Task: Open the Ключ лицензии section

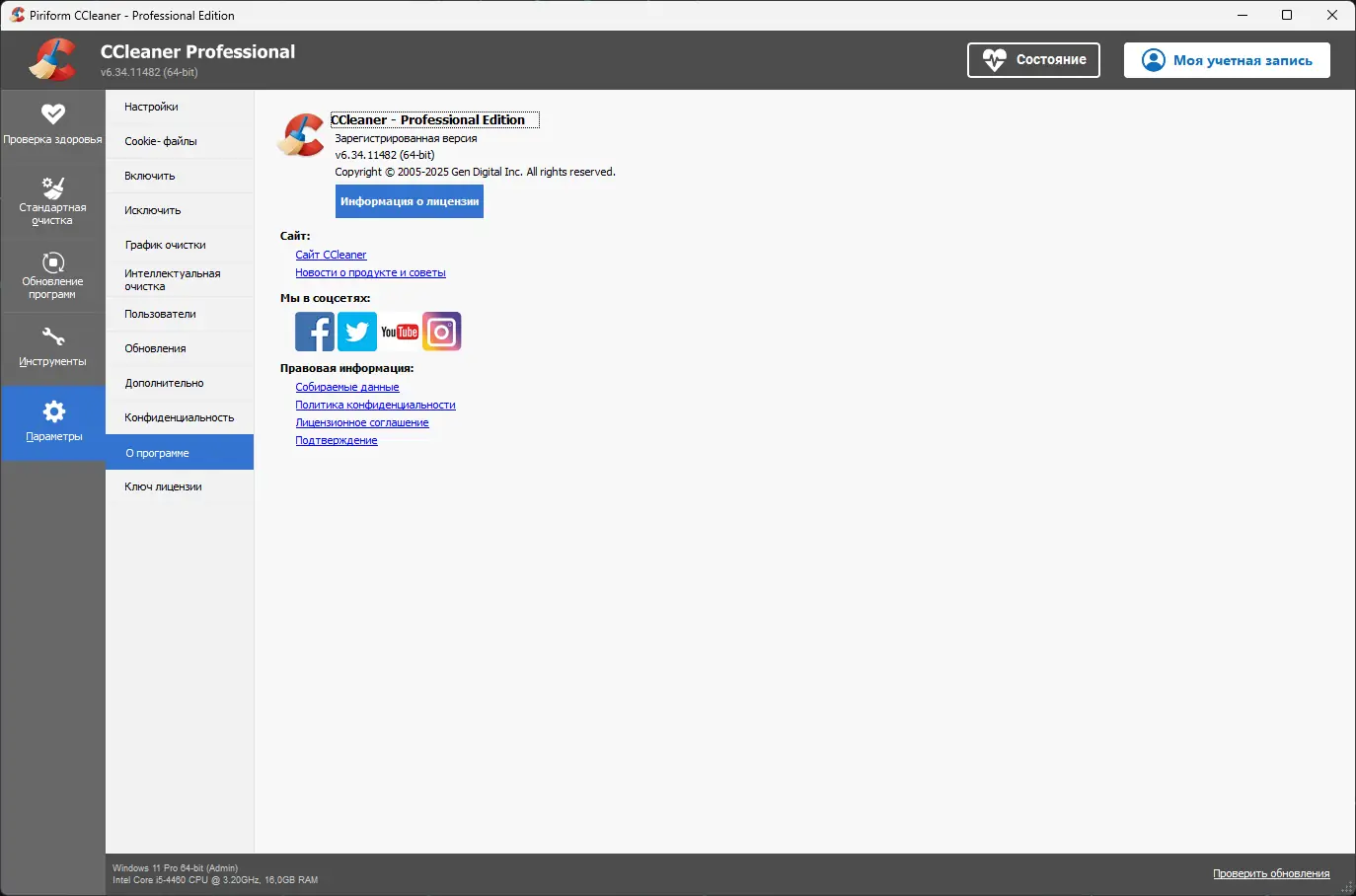Action: (180, 486)
